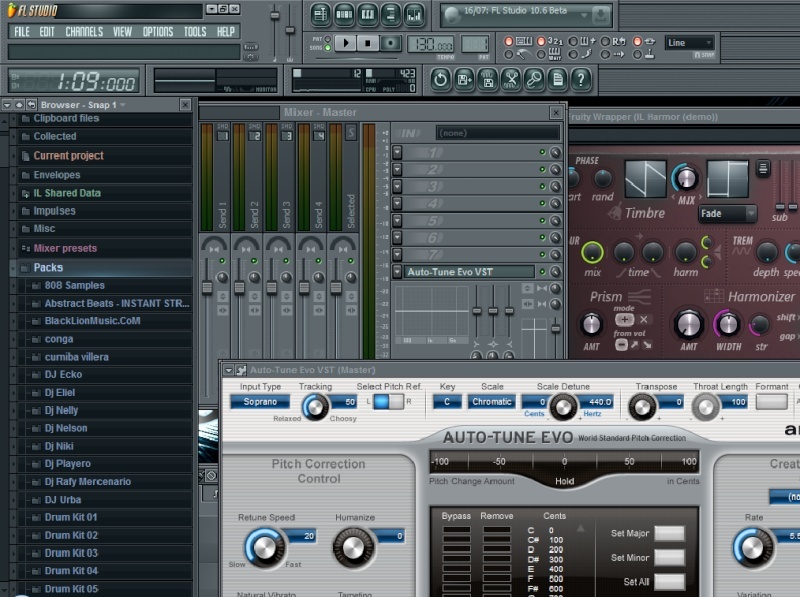Viewport: 800px width, 597px height.
Task: Stop playback with the Stop button
Action: [368, 43]
